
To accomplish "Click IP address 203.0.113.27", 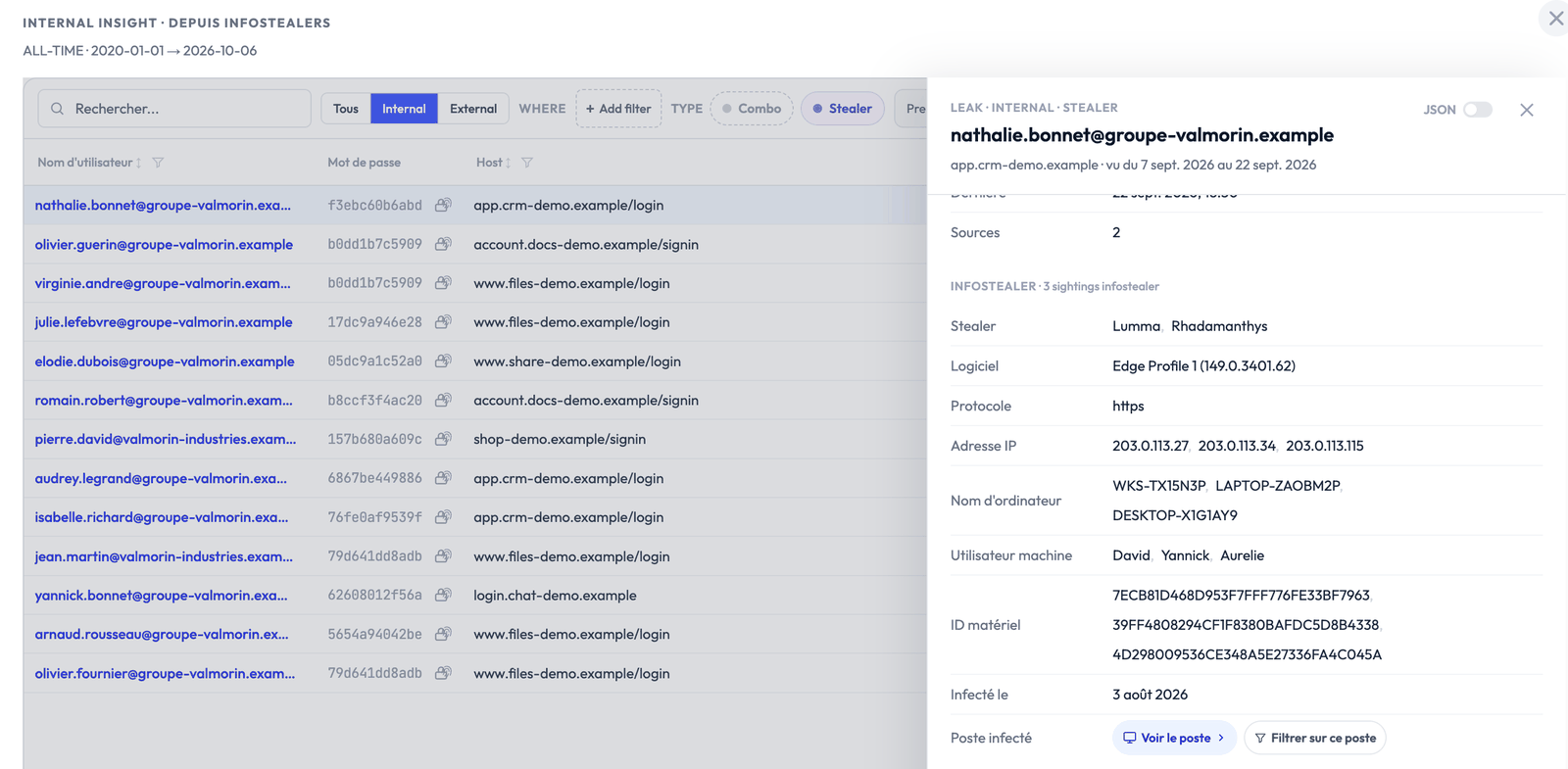I will click(1151, 446).
